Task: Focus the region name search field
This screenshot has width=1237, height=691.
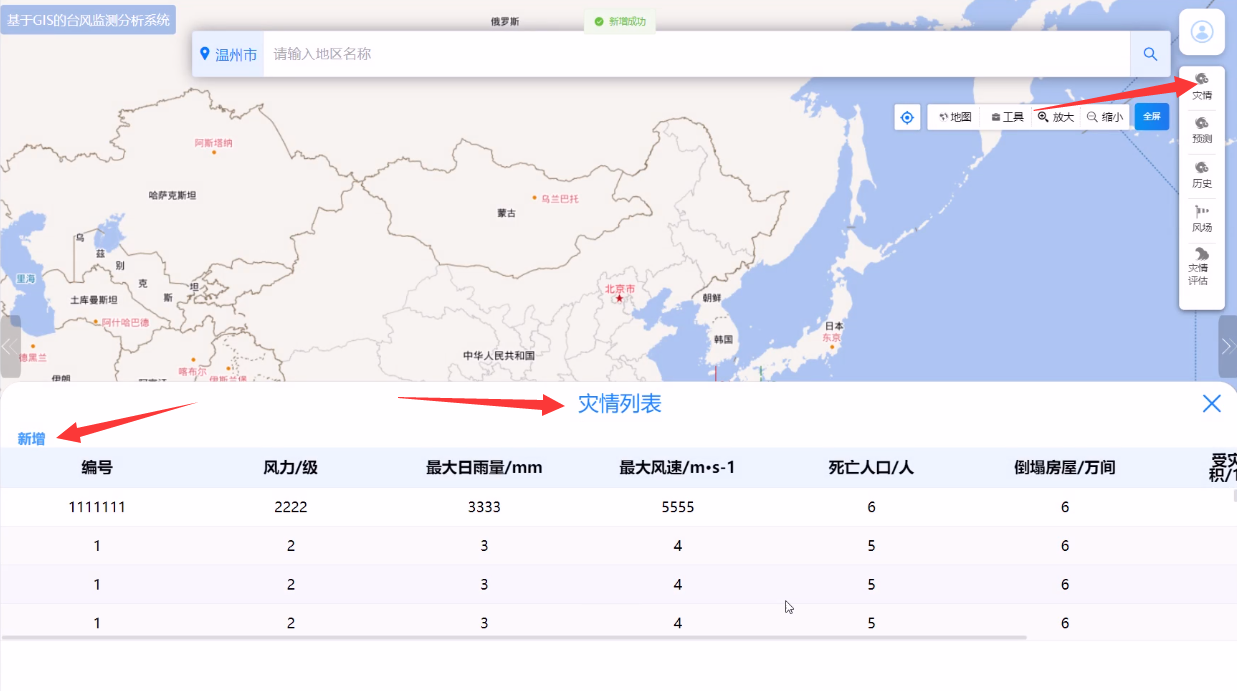Action: click(696, 54)
